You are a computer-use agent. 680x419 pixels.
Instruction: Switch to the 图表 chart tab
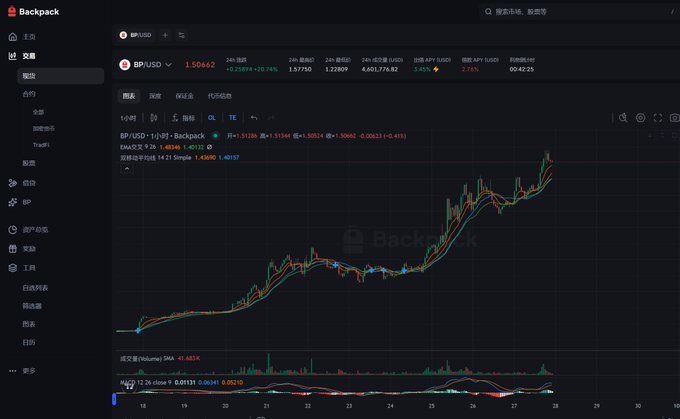(x=129, y=96)
